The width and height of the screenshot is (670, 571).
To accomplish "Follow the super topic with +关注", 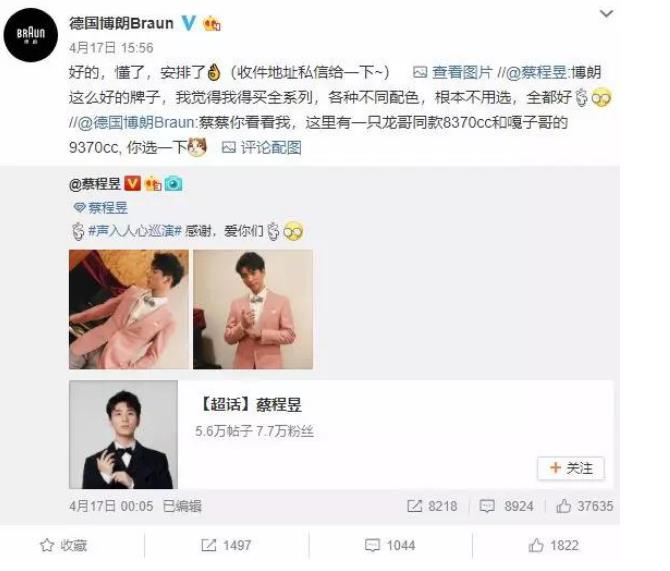I will click(x=571, y=468).
